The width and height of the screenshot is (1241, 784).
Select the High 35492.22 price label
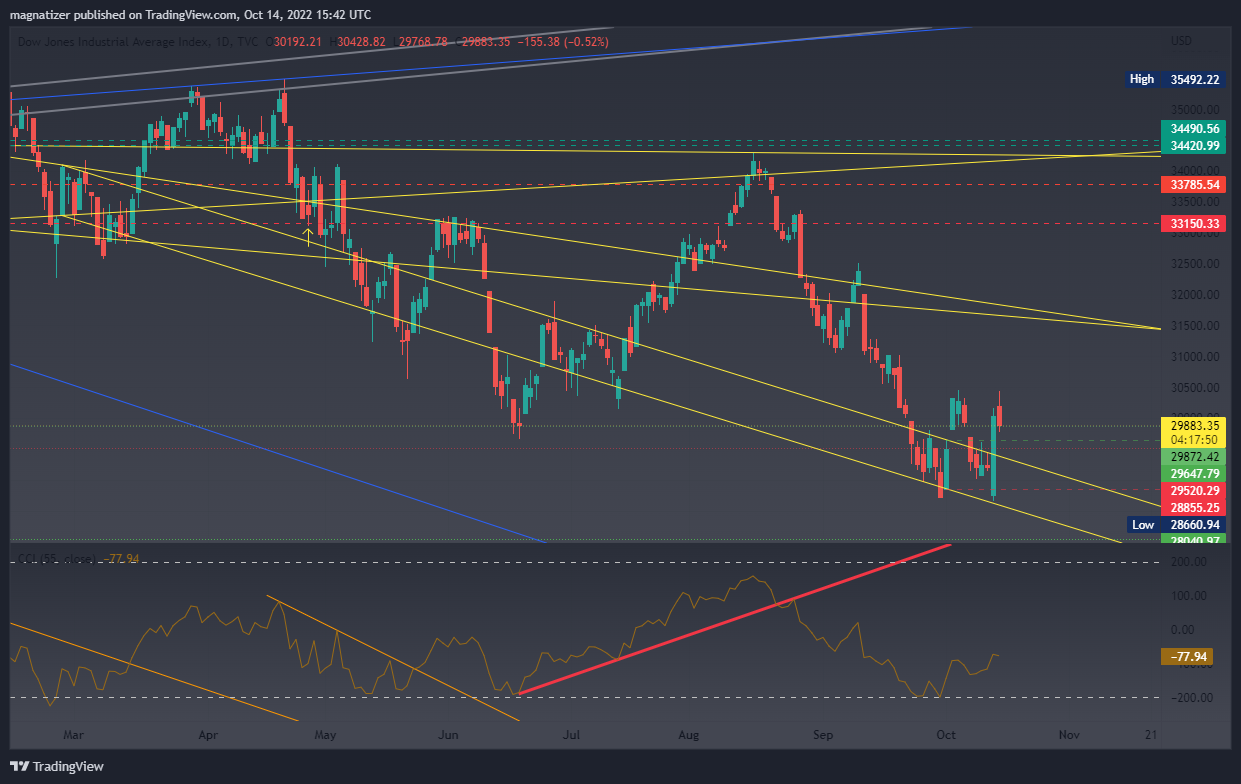[x=1174, y=79]
